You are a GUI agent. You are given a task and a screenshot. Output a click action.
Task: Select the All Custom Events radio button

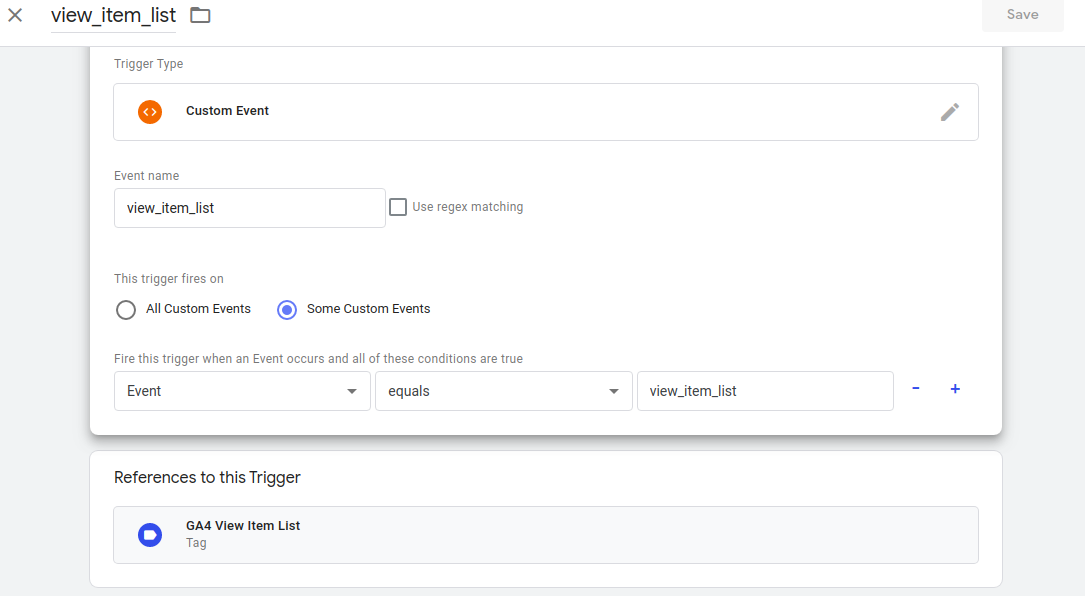[126, 309]
